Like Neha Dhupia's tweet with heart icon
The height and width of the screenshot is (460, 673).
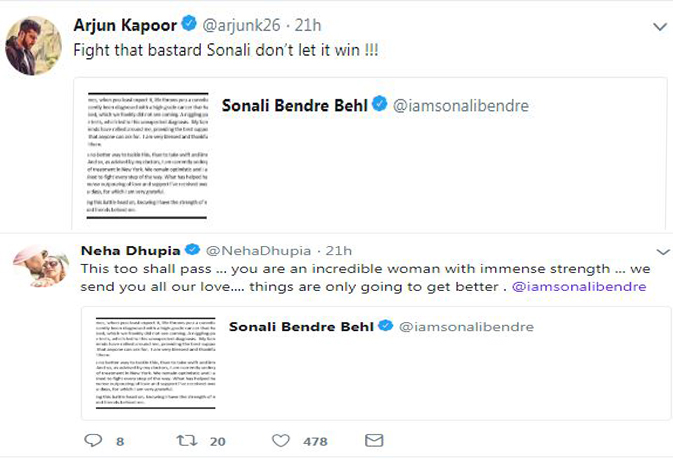[281, 440]
